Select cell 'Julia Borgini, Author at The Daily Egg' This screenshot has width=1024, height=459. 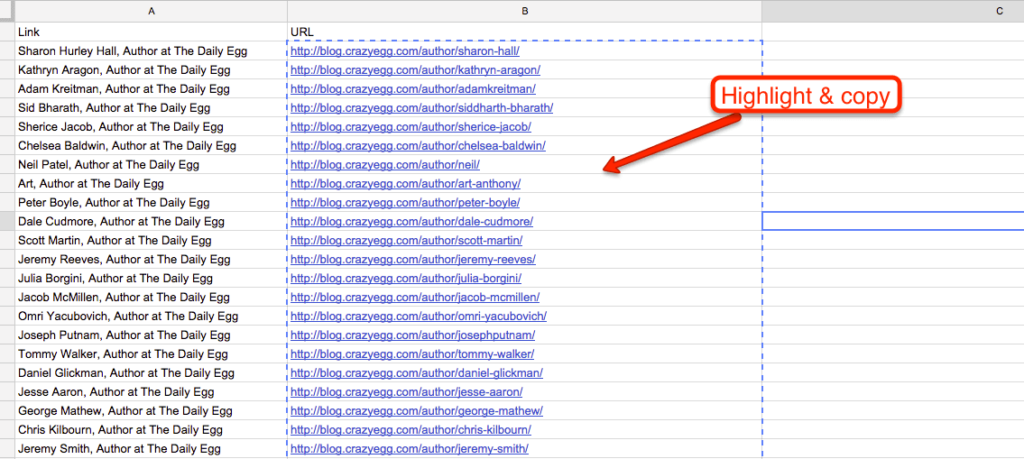coord(151,278)
